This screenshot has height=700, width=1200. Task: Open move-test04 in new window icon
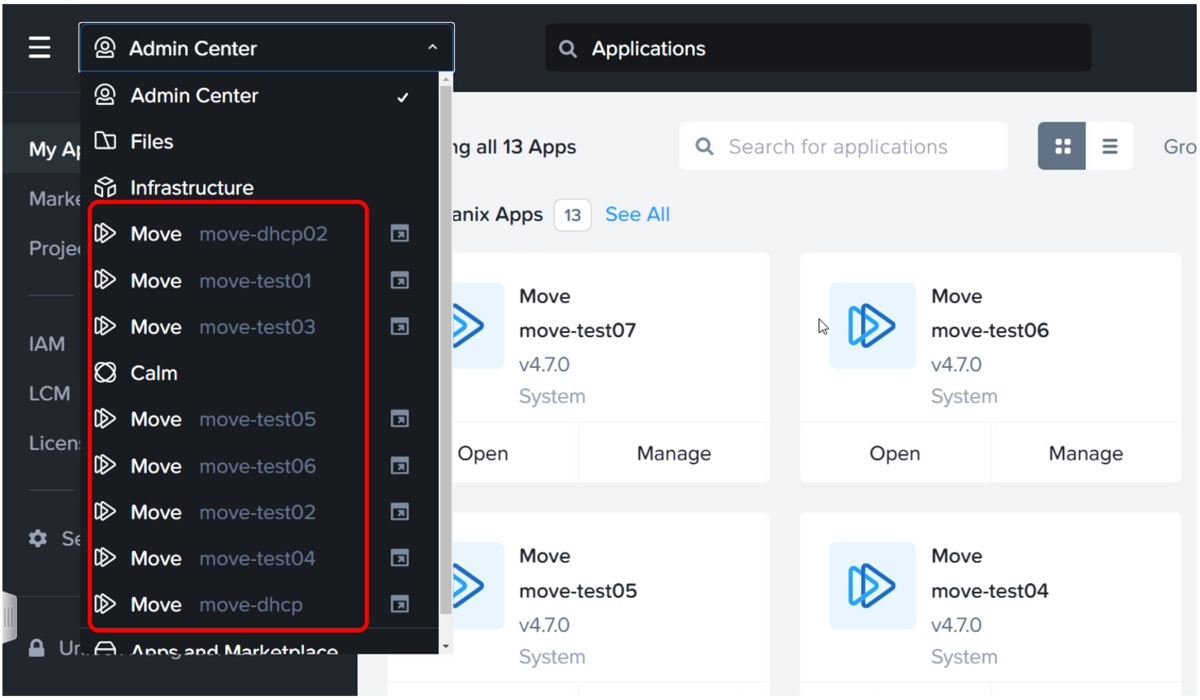pyautogui.click(x=399, y=558)
